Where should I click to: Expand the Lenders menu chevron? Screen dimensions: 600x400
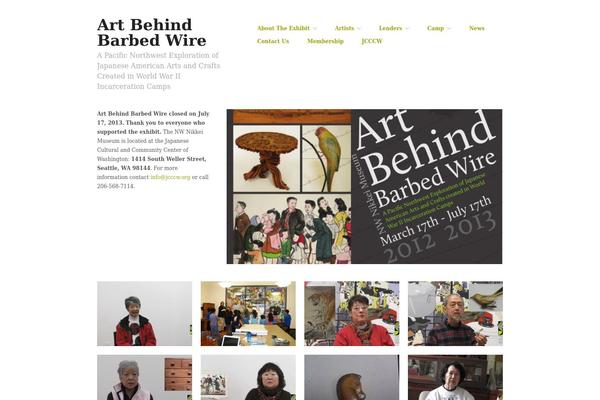pyautogui.click(x=407, y=29)
